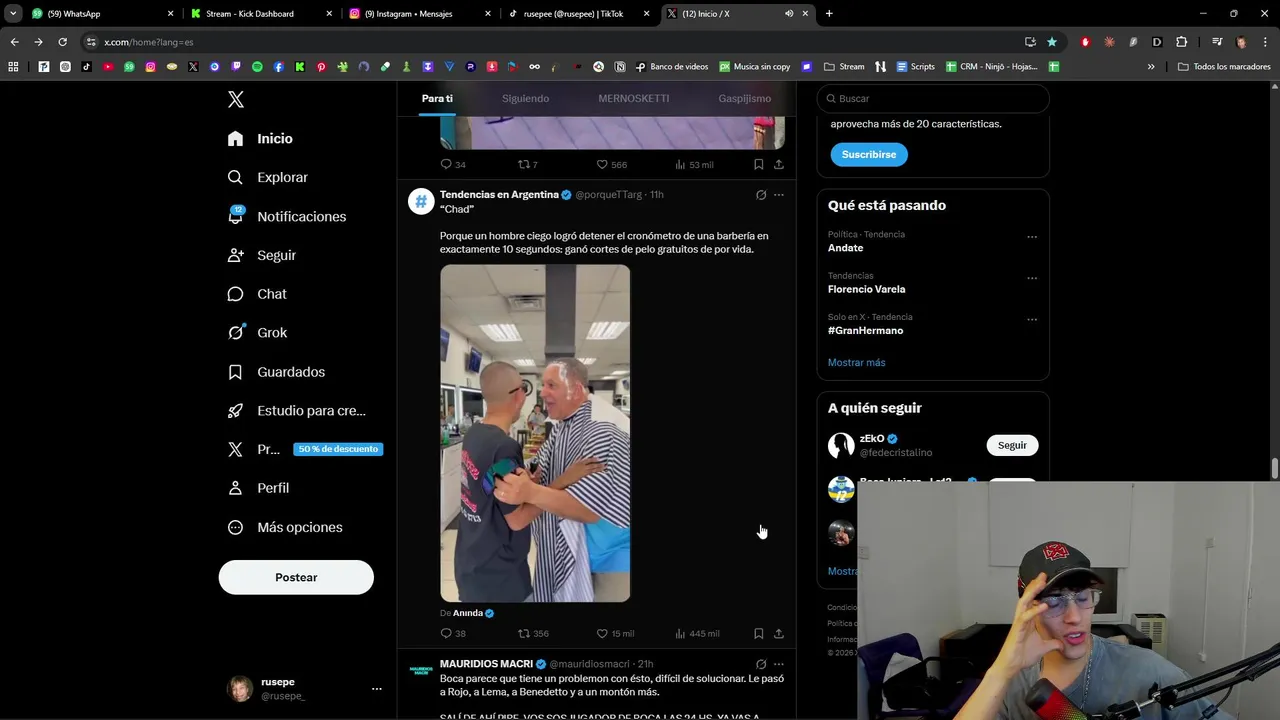Image resolution: width=1280 pixels, height=720 pixels.
Task: Open the Musica sin copy bookmark
Action: coord(754,67)
